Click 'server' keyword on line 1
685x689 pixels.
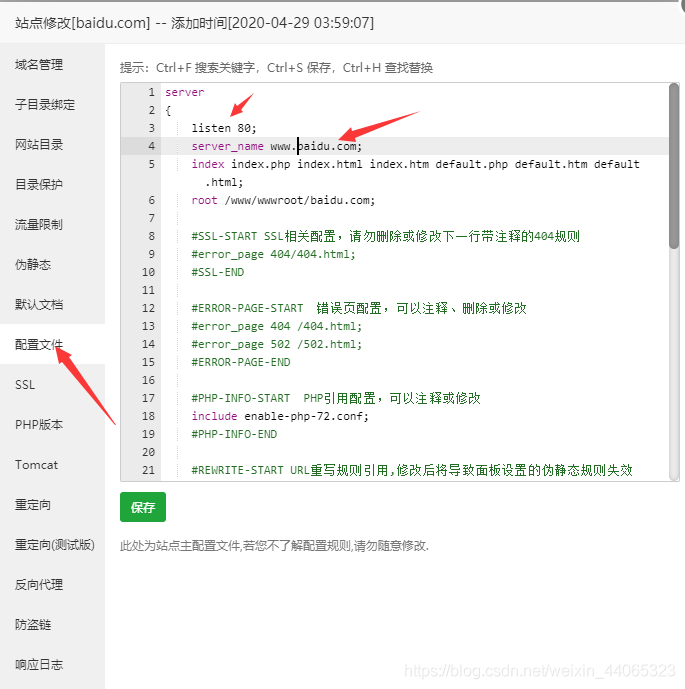(185, 92)
